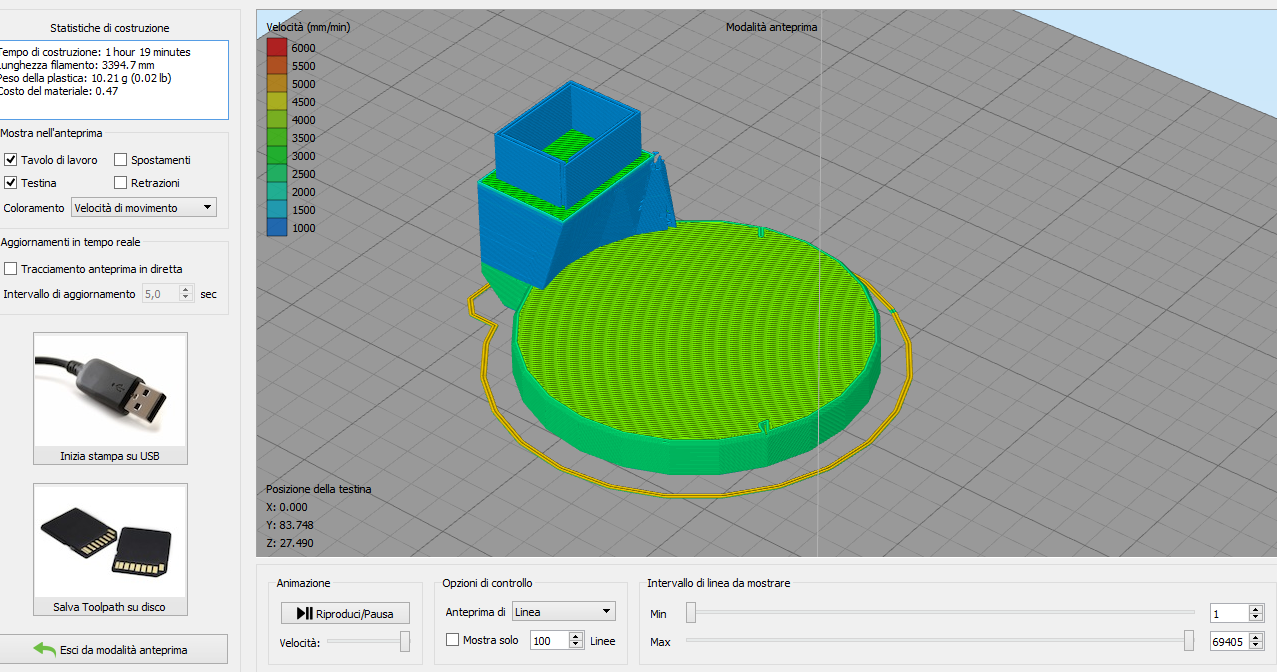Image resolution: width=1277 pixels, height=672 pixels.
Task: Click the Max value field showing 69405
Action: point(1227,641)
